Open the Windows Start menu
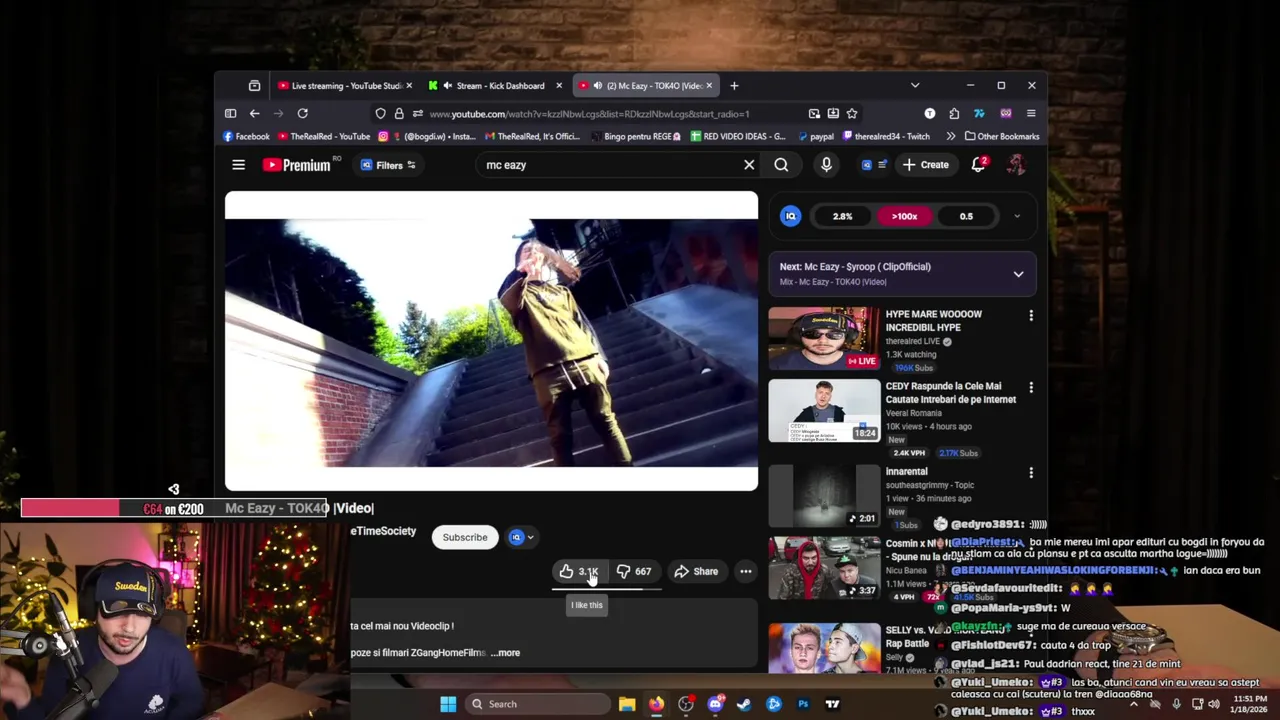1280x720 pixels. point(448,704)
